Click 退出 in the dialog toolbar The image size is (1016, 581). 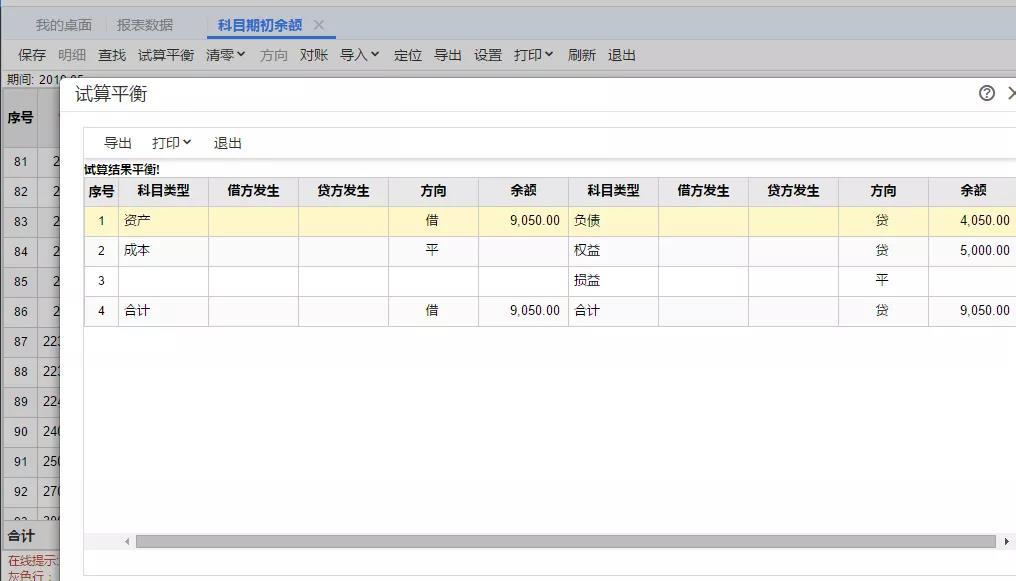coord(228,143)
